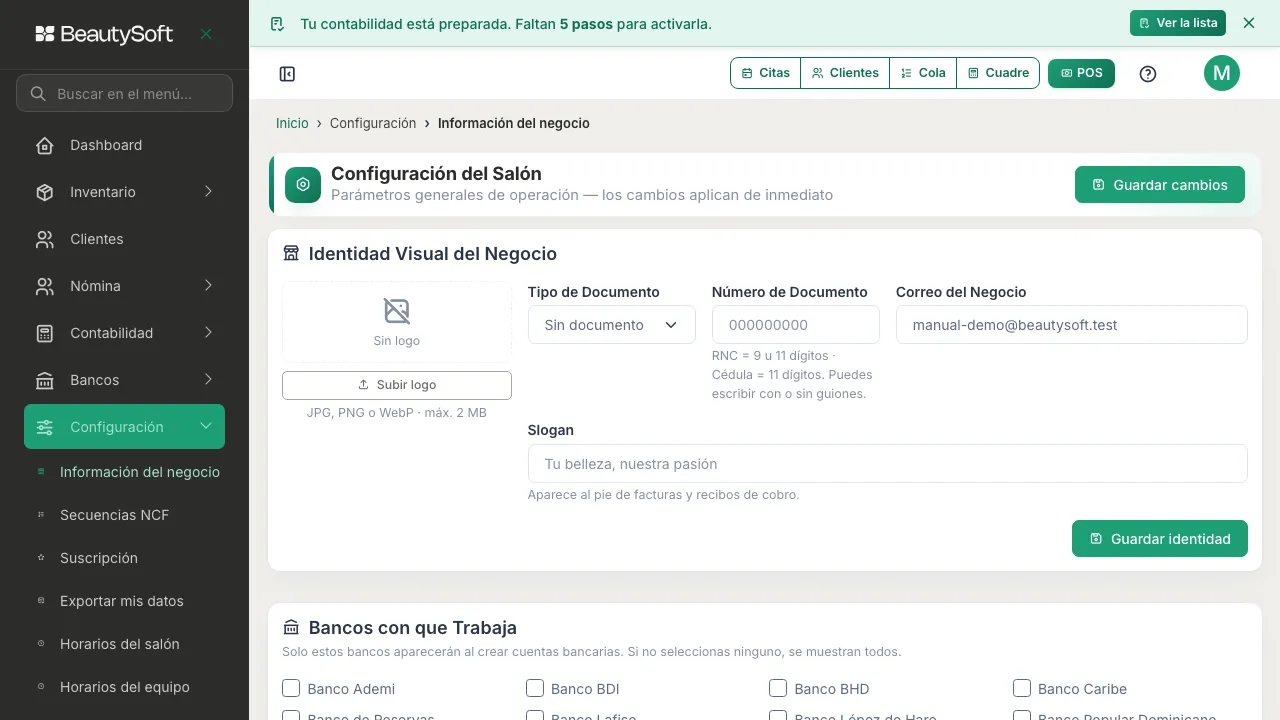1280x720 pixels.
Task: Open the user avatar M menu
Action: (1221, 73)
